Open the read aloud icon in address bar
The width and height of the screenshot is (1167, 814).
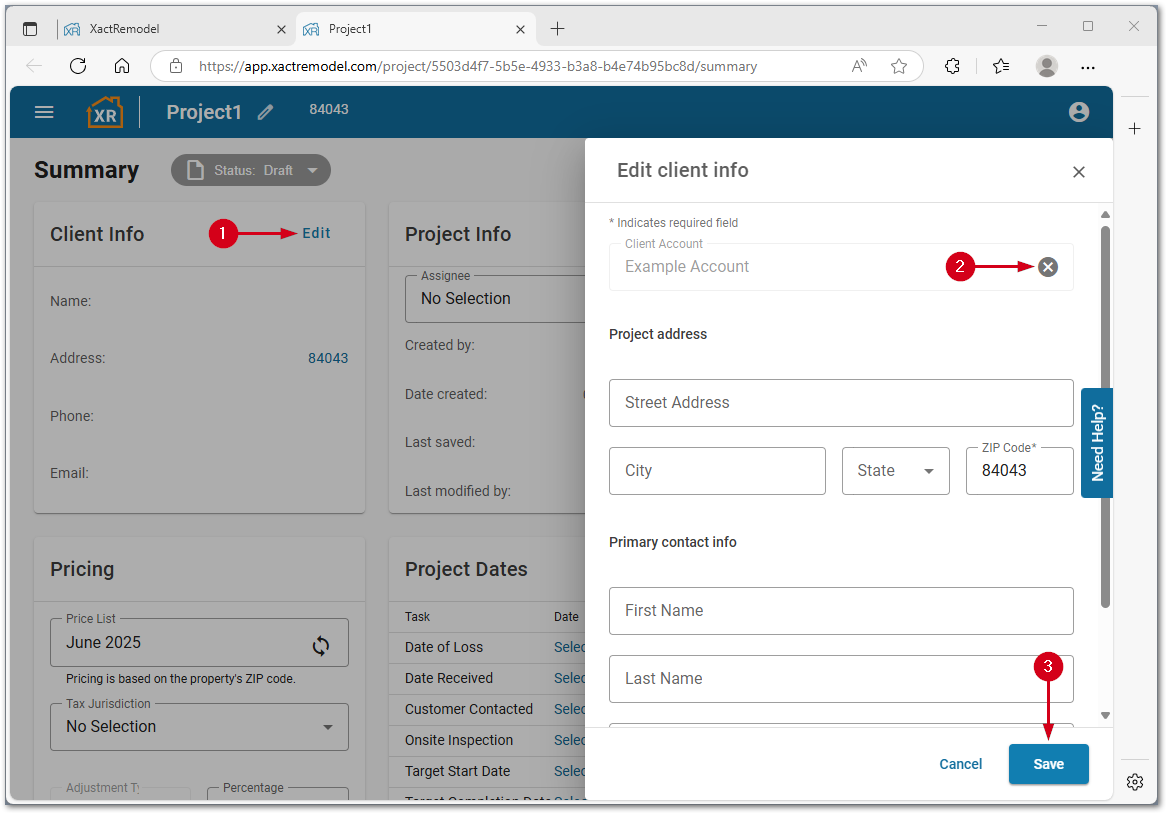point(860,66)
